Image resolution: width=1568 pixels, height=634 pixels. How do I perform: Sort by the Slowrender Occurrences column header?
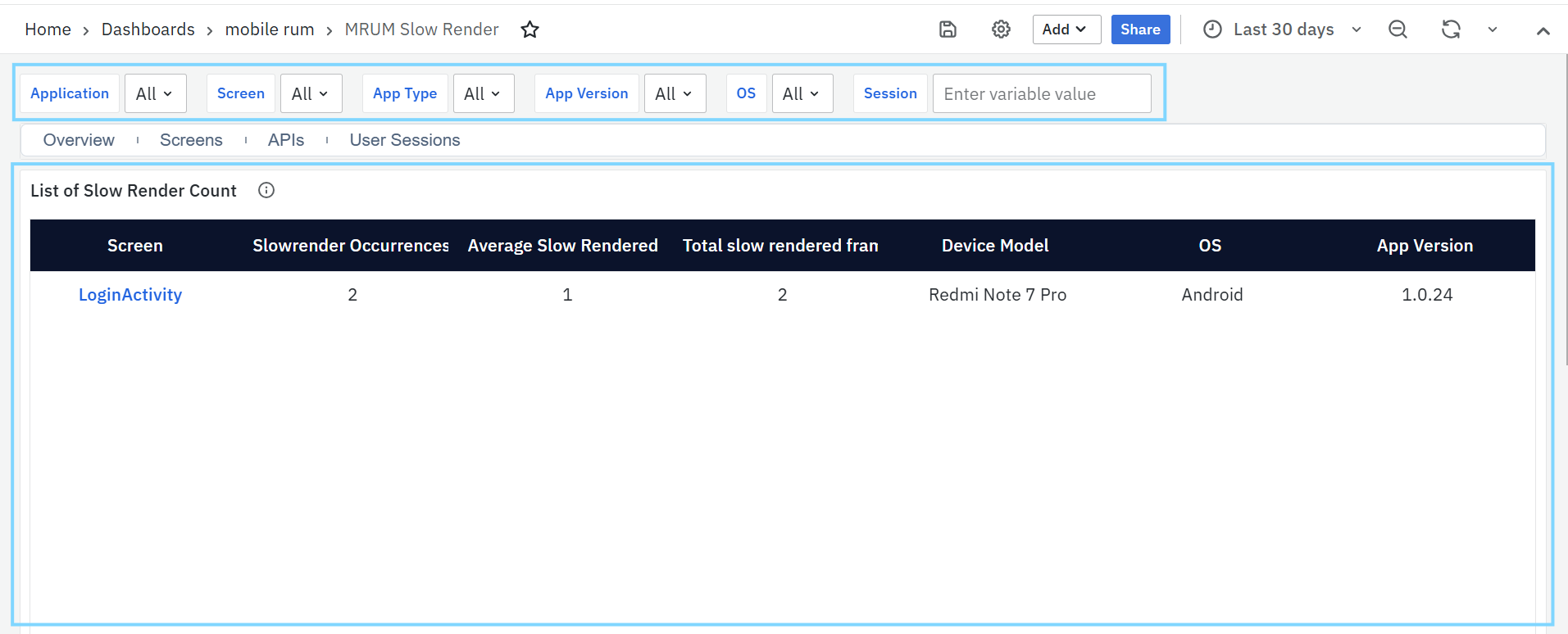350,246
